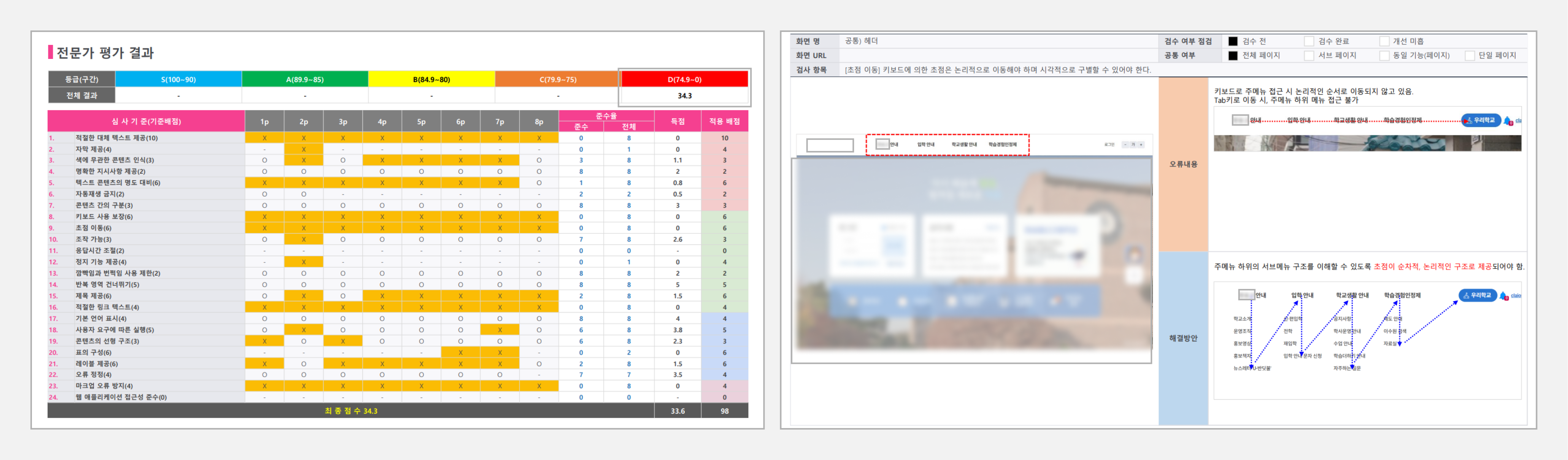The image size is (1568, 460).
Task: Click the 가 font size indicator in header mockup
Action: point(1133,145)
